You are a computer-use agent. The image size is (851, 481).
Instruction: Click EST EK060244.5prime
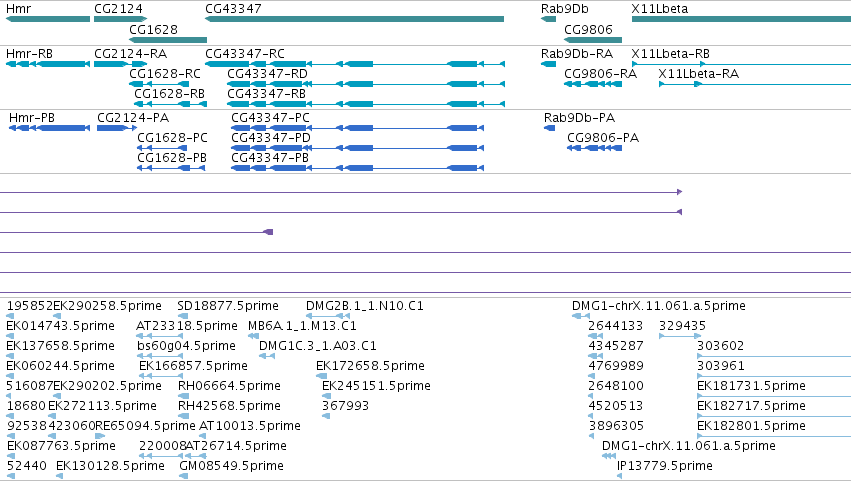tap(9, 376)
